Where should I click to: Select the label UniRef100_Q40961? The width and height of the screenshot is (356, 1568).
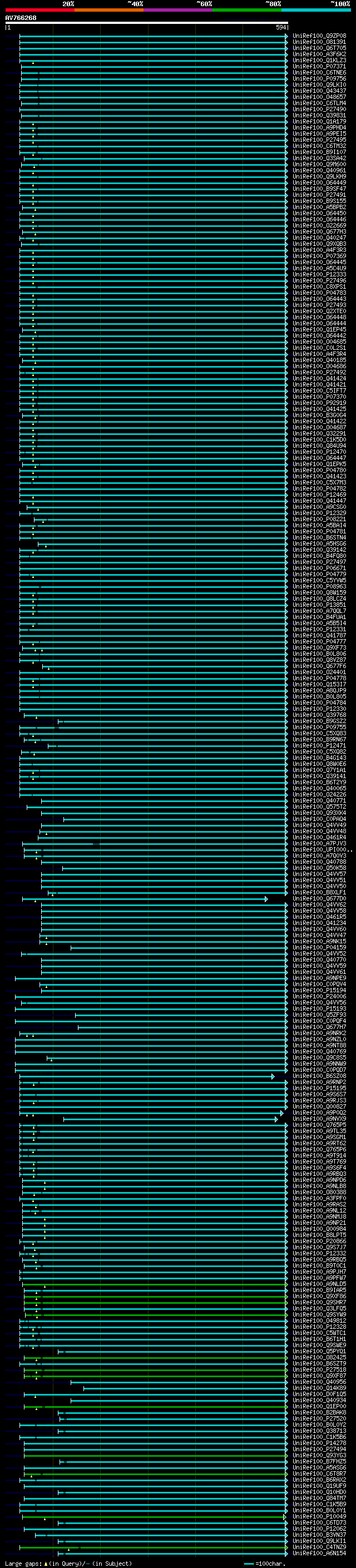point(319,170)
